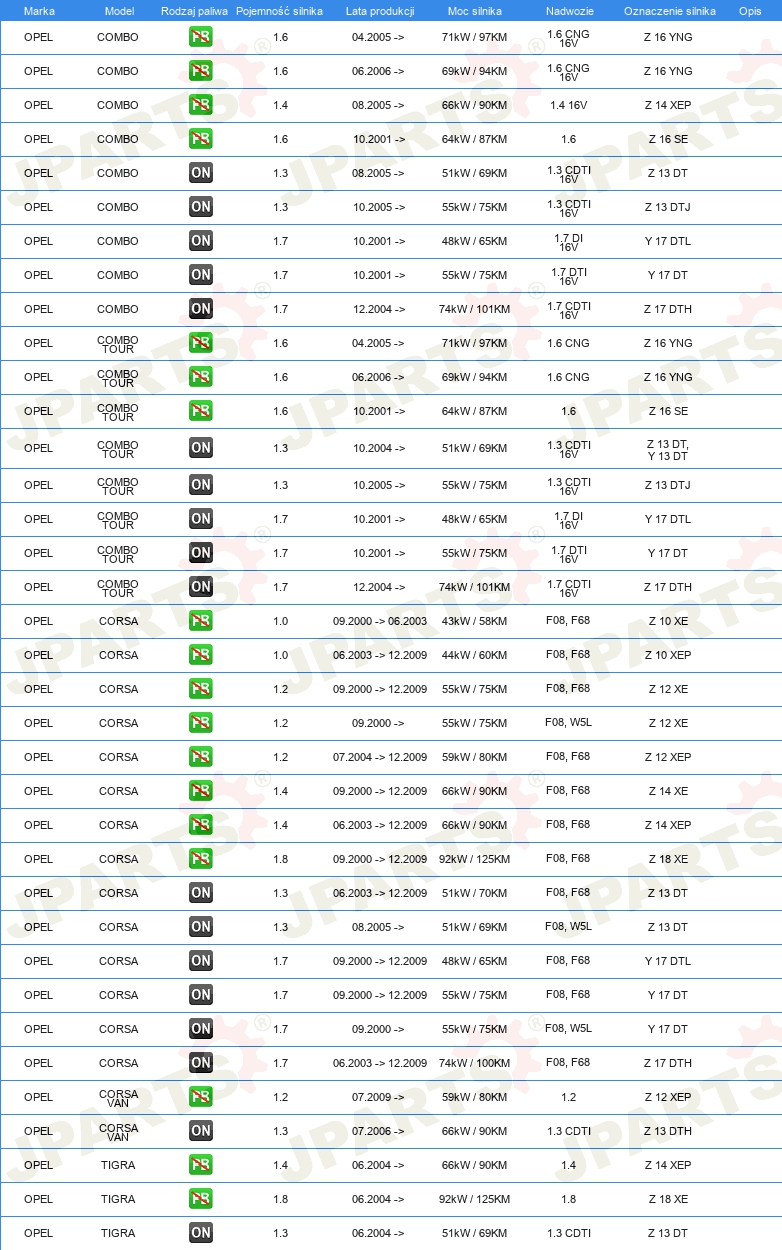The image size is (782, 1250).
Task: Click the Opis column header
Action: click(750, 11)
